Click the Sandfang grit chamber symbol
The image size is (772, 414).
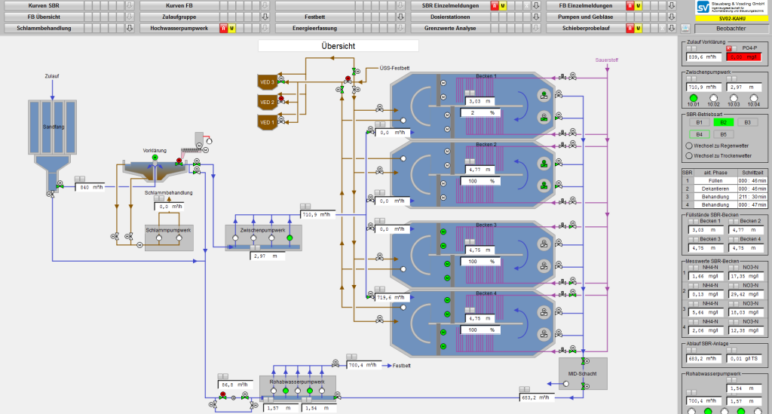(43, 140)
